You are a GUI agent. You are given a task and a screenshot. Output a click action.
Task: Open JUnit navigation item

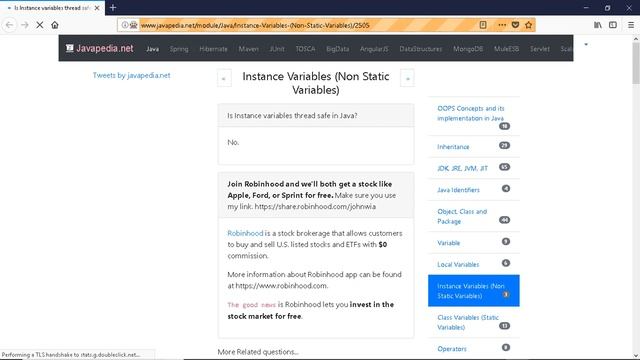click(x=277, y=49)
